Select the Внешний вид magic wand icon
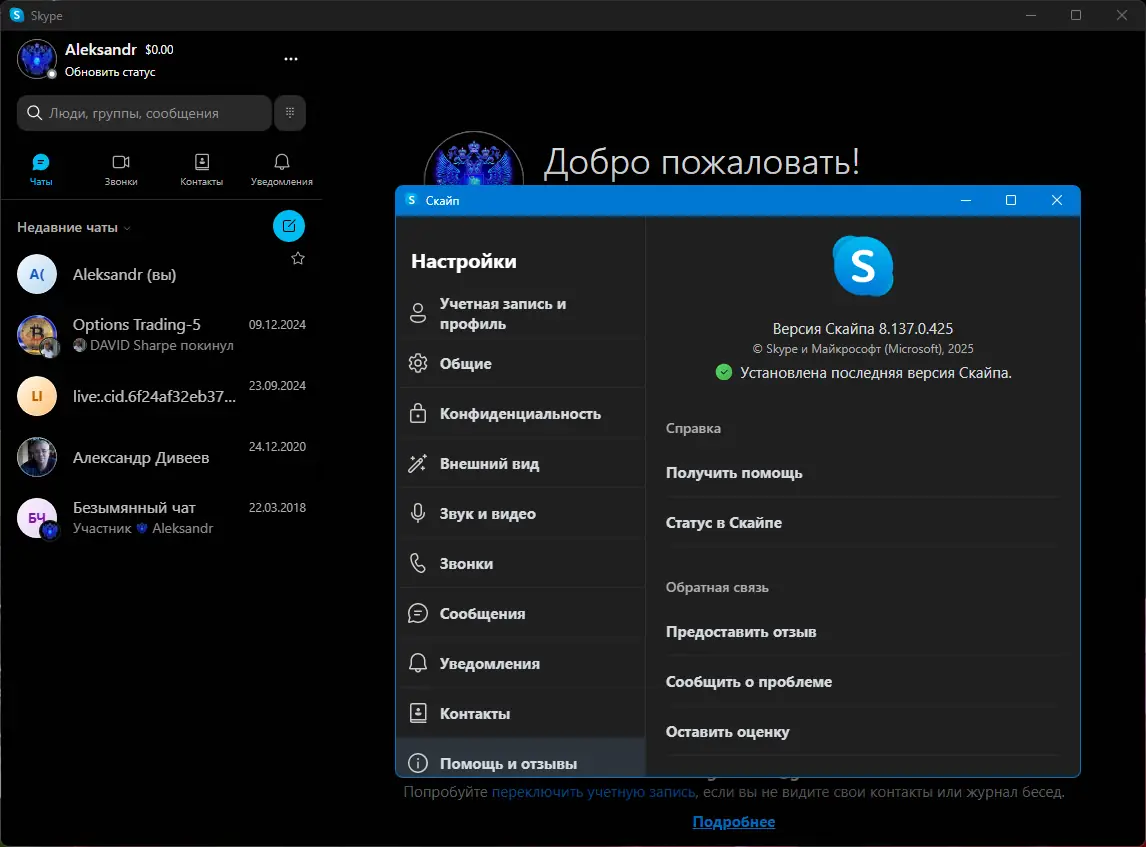1146x847 pixels. (419, 463)
